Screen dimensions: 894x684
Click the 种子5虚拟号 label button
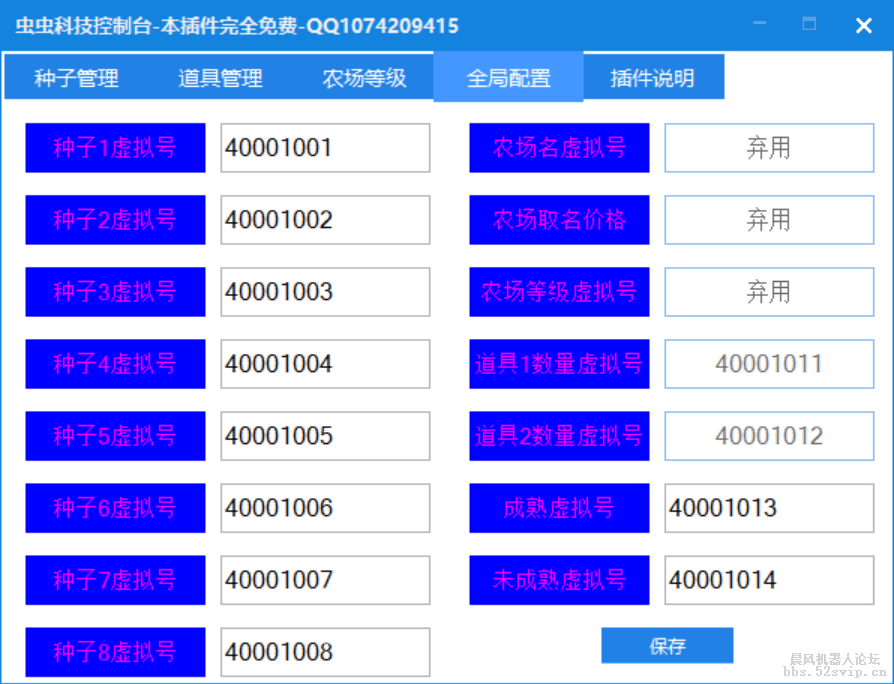tap(114, 436)
